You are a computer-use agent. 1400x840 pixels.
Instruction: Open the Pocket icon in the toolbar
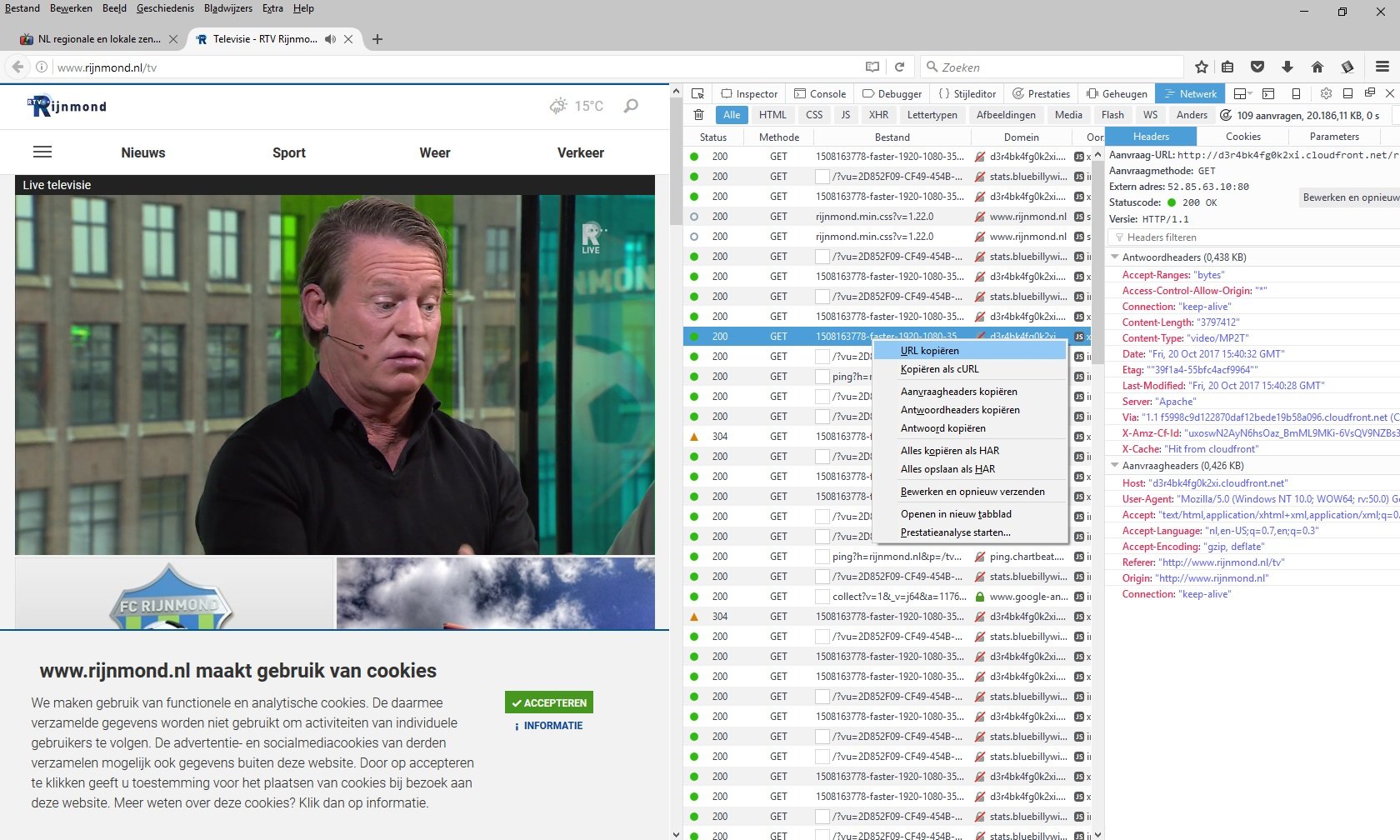pyautogui.click(x=1257, y=67)
